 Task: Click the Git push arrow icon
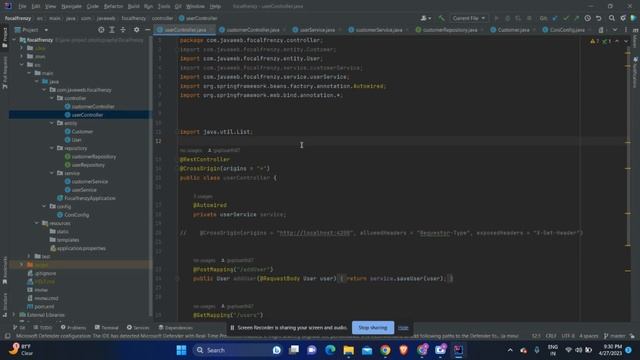(576, 18)
